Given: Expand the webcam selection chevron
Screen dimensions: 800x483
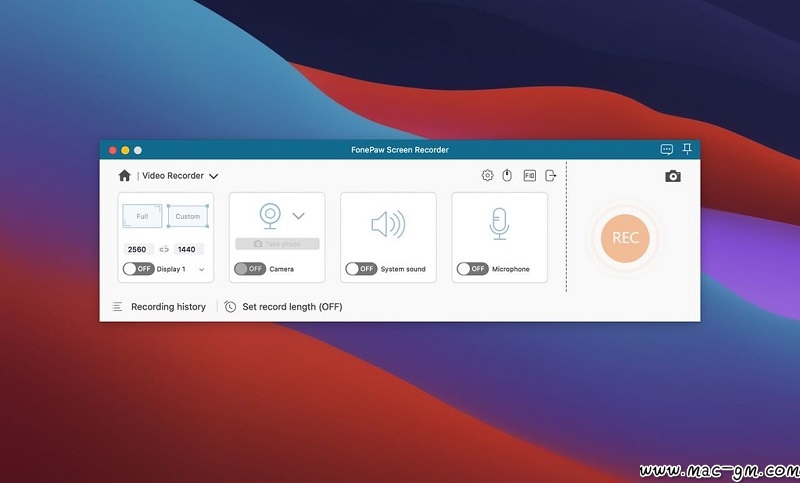Looking at the screenshot, I should point(298,216).
